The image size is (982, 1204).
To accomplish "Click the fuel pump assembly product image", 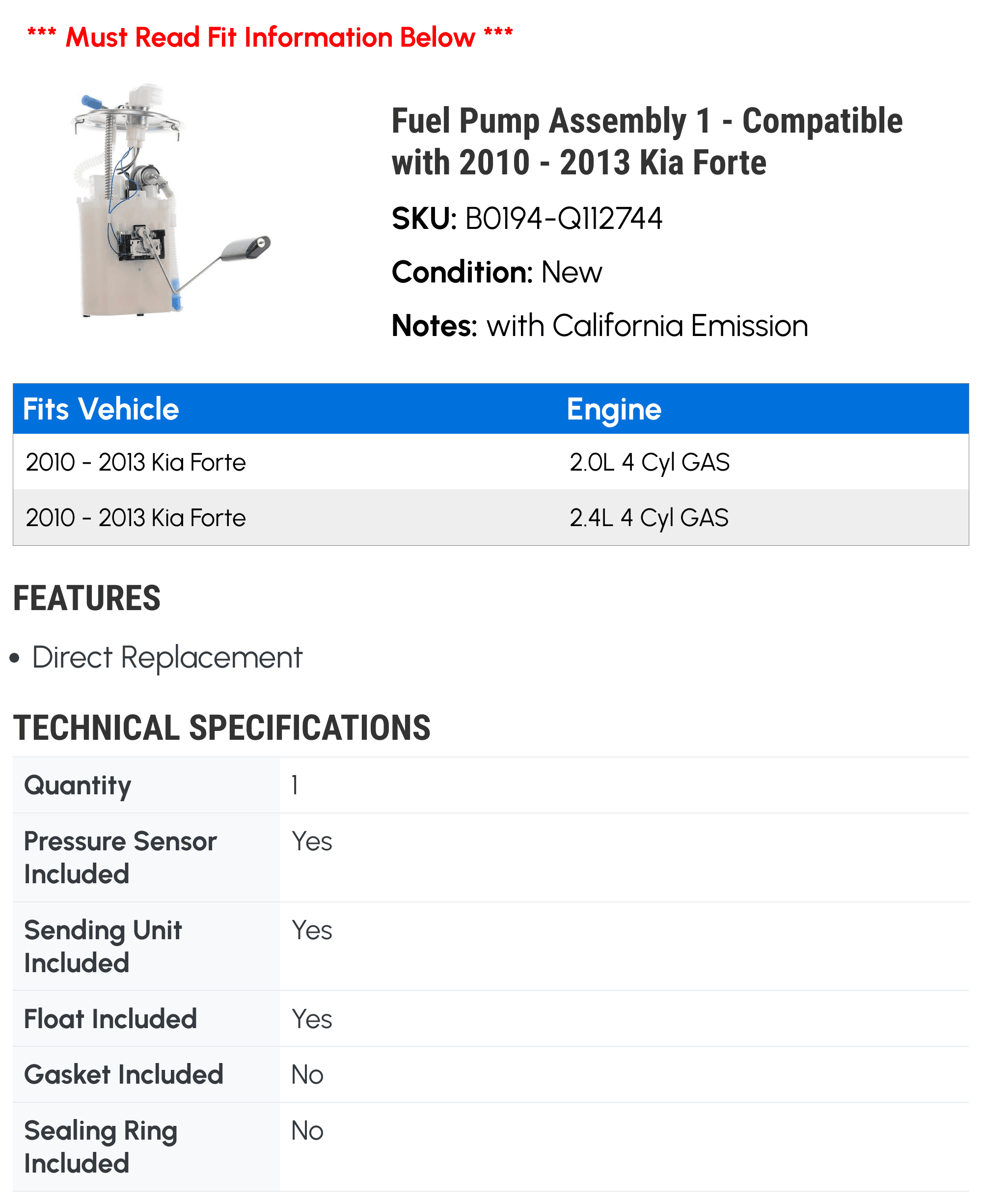I will click(x=171, y=200).
